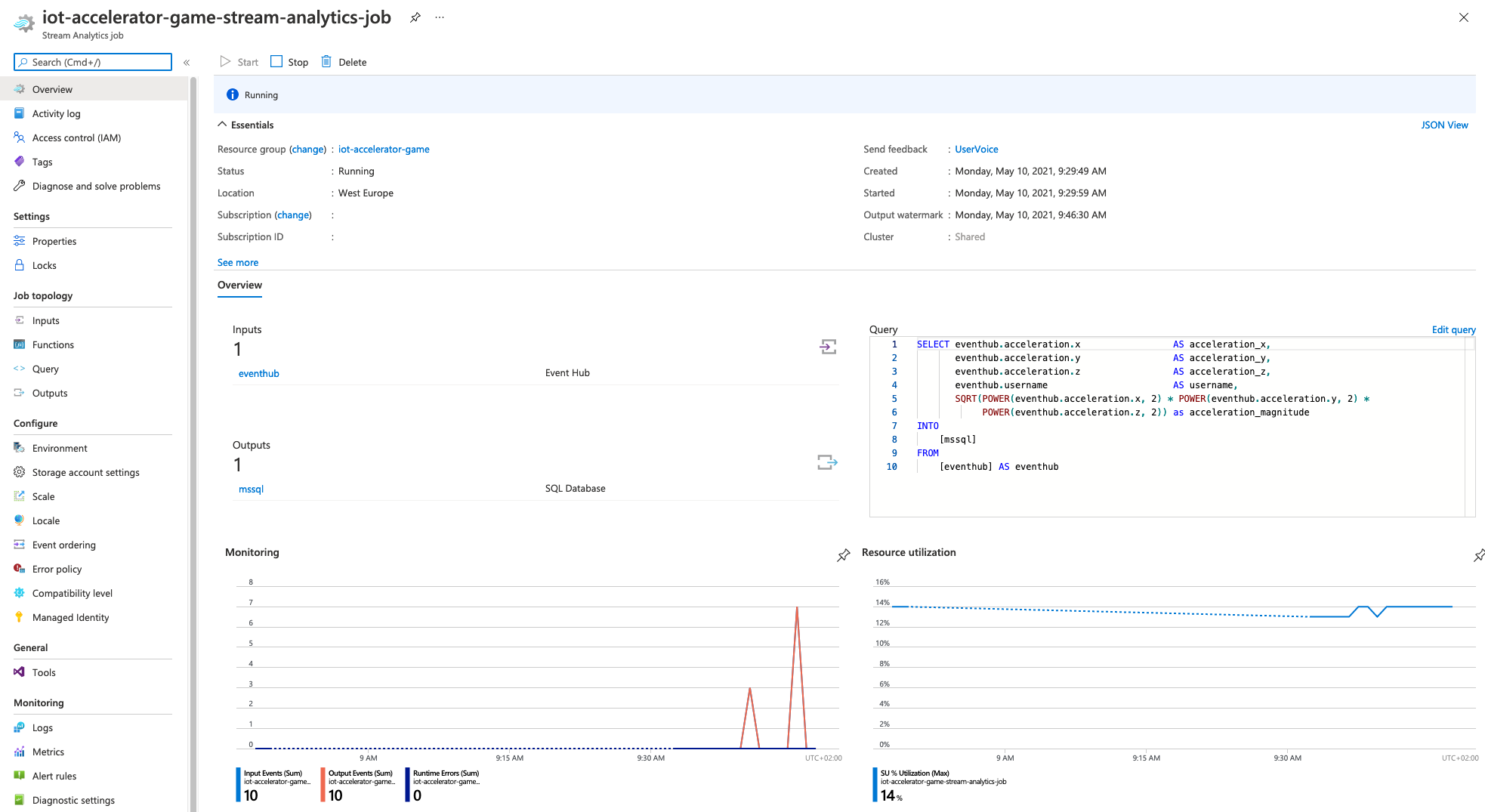Pin the Monitoring chart

coord(843,555)
